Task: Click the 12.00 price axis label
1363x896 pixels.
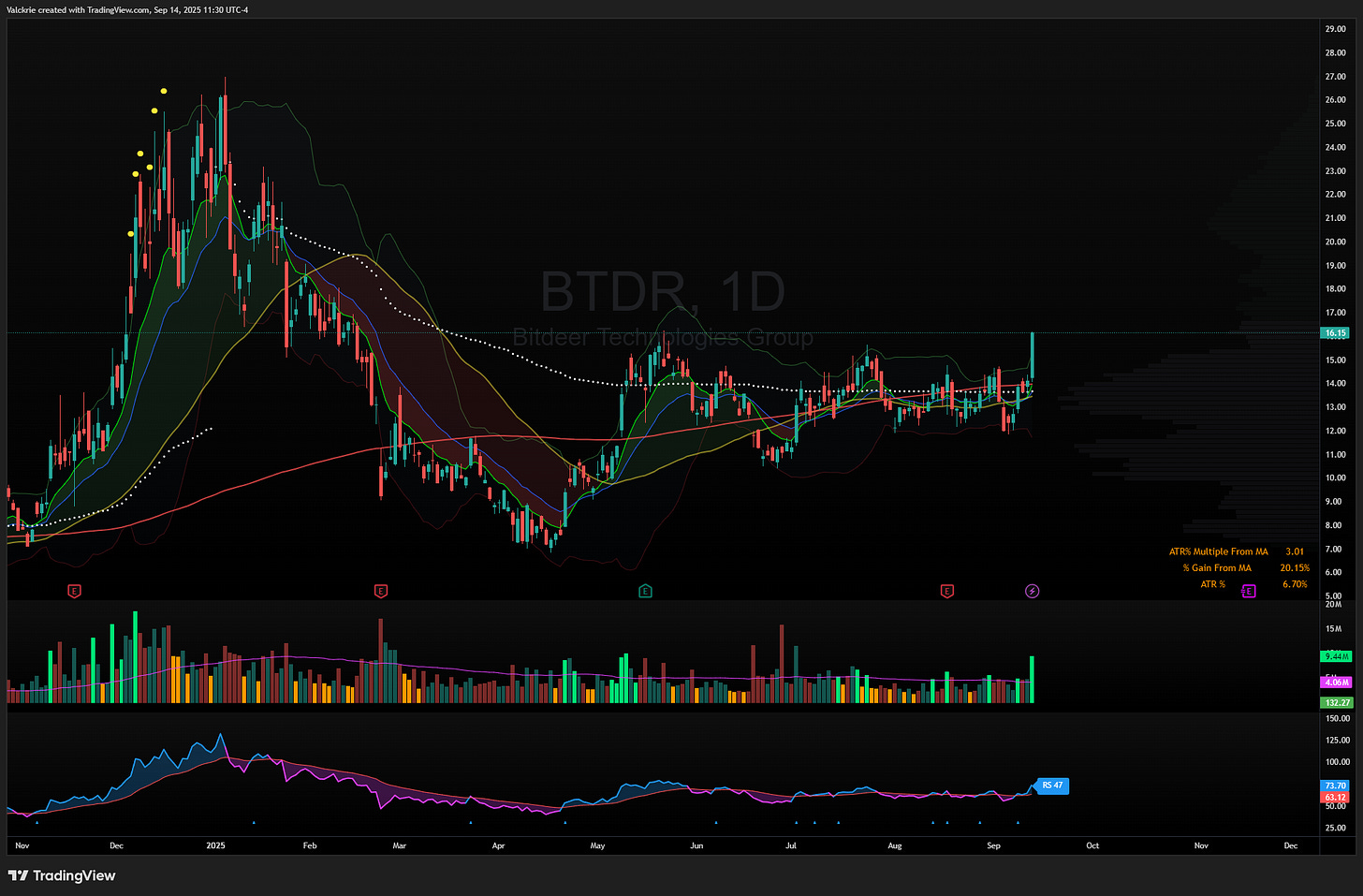Action: tap(1336, 431)
